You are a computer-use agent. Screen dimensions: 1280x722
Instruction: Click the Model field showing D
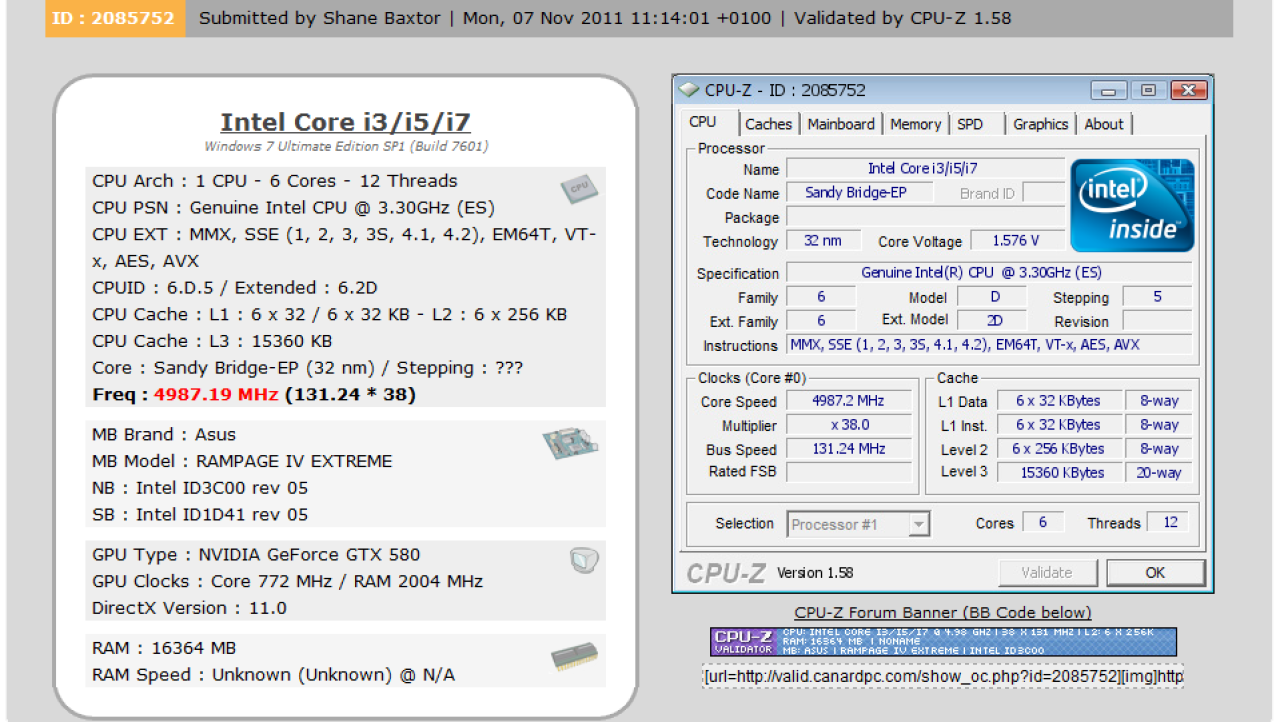993,297
